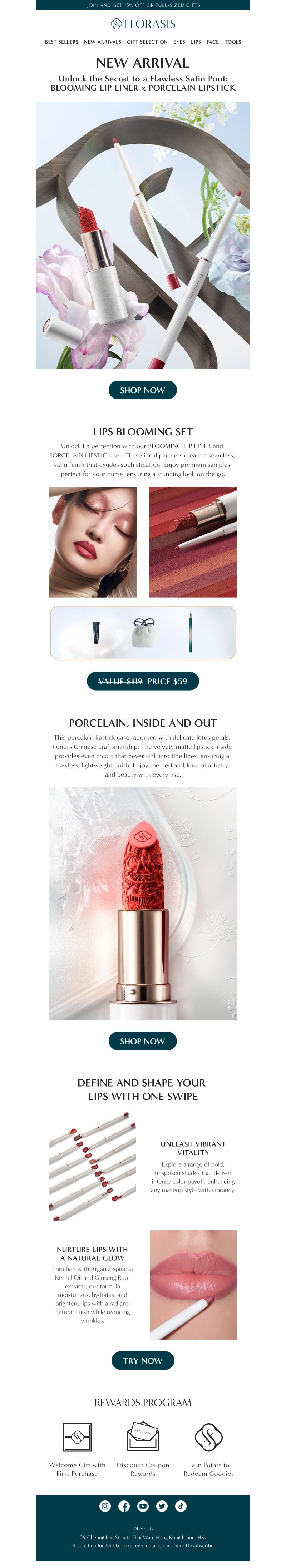Click the Florasis logo header
This screenshot has height=1568, width=286.
click(x=143, y=24)
